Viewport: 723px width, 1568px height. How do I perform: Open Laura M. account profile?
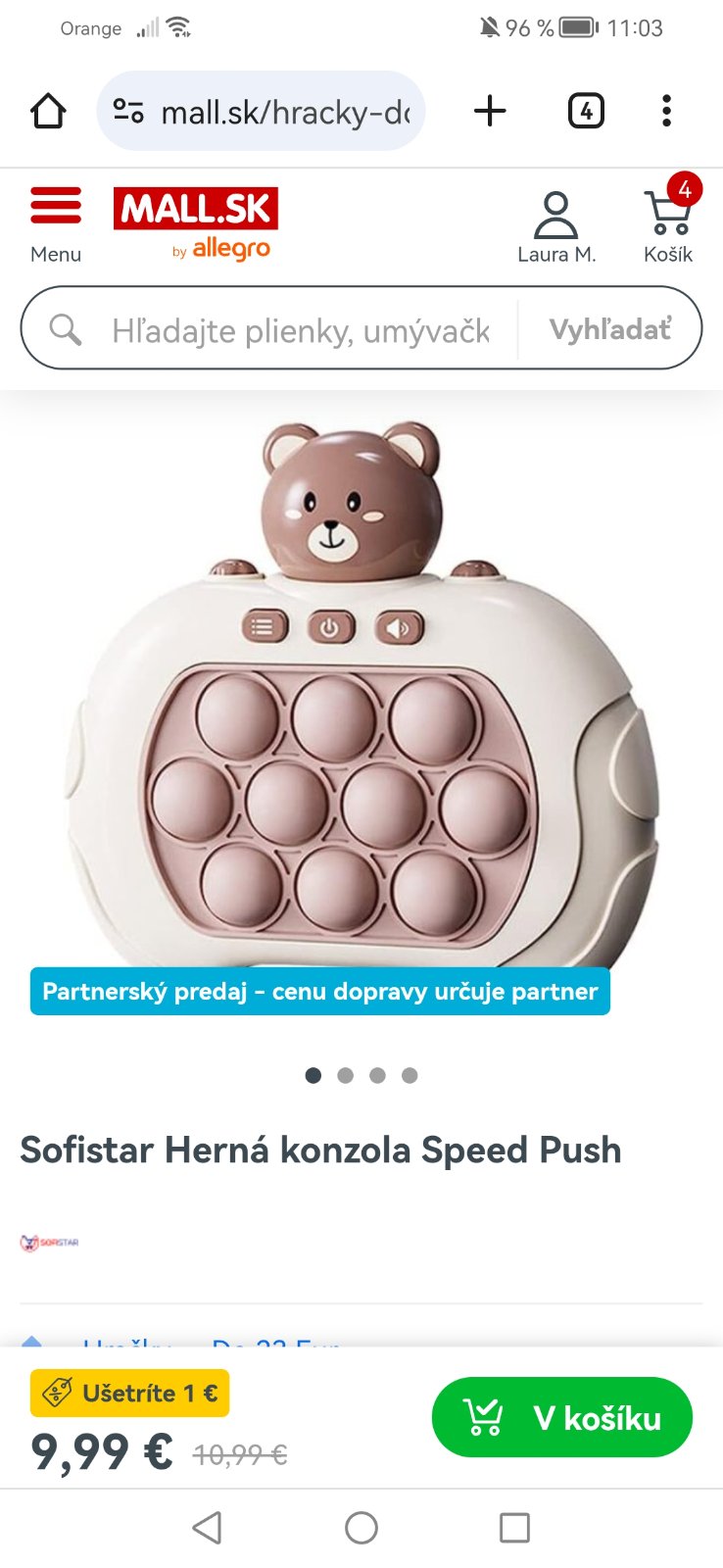click(x=556, y=227)
